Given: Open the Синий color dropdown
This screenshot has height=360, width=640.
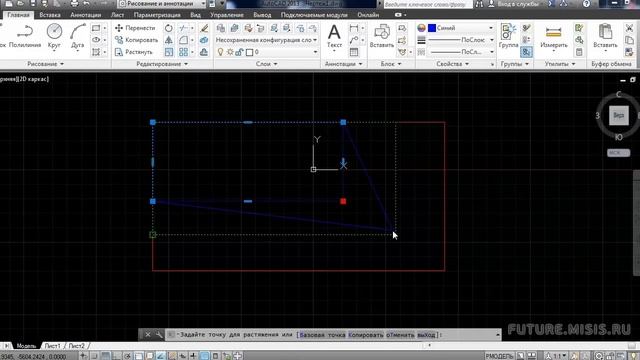Looking at the screenshot, I should pos(460,28).
